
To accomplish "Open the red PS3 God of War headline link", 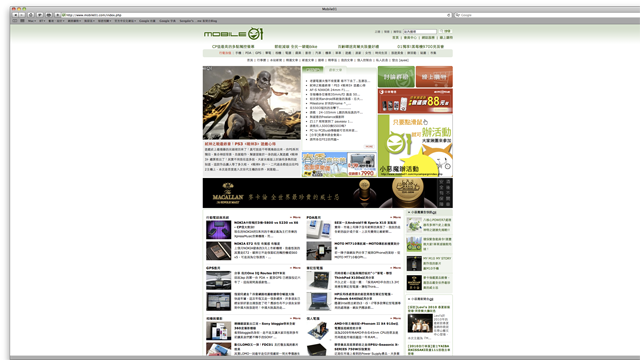I will (x=240, y=144).
